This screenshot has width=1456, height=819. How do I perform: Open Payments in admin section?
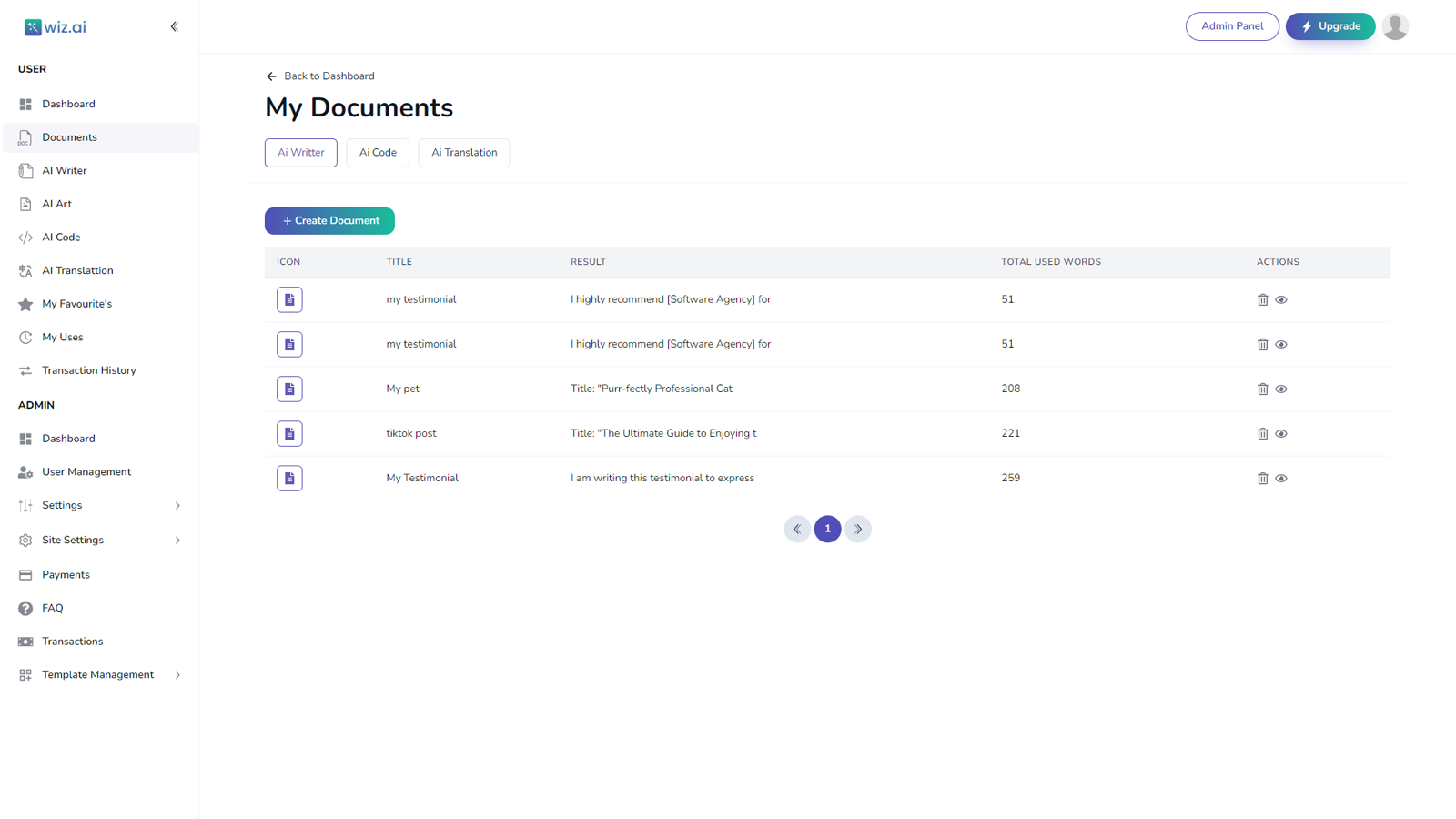[x=66, y=574]
